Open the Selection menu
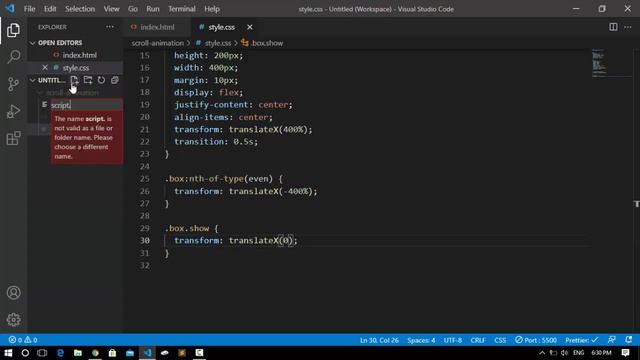Screen dimensions: 640x360 80,9
